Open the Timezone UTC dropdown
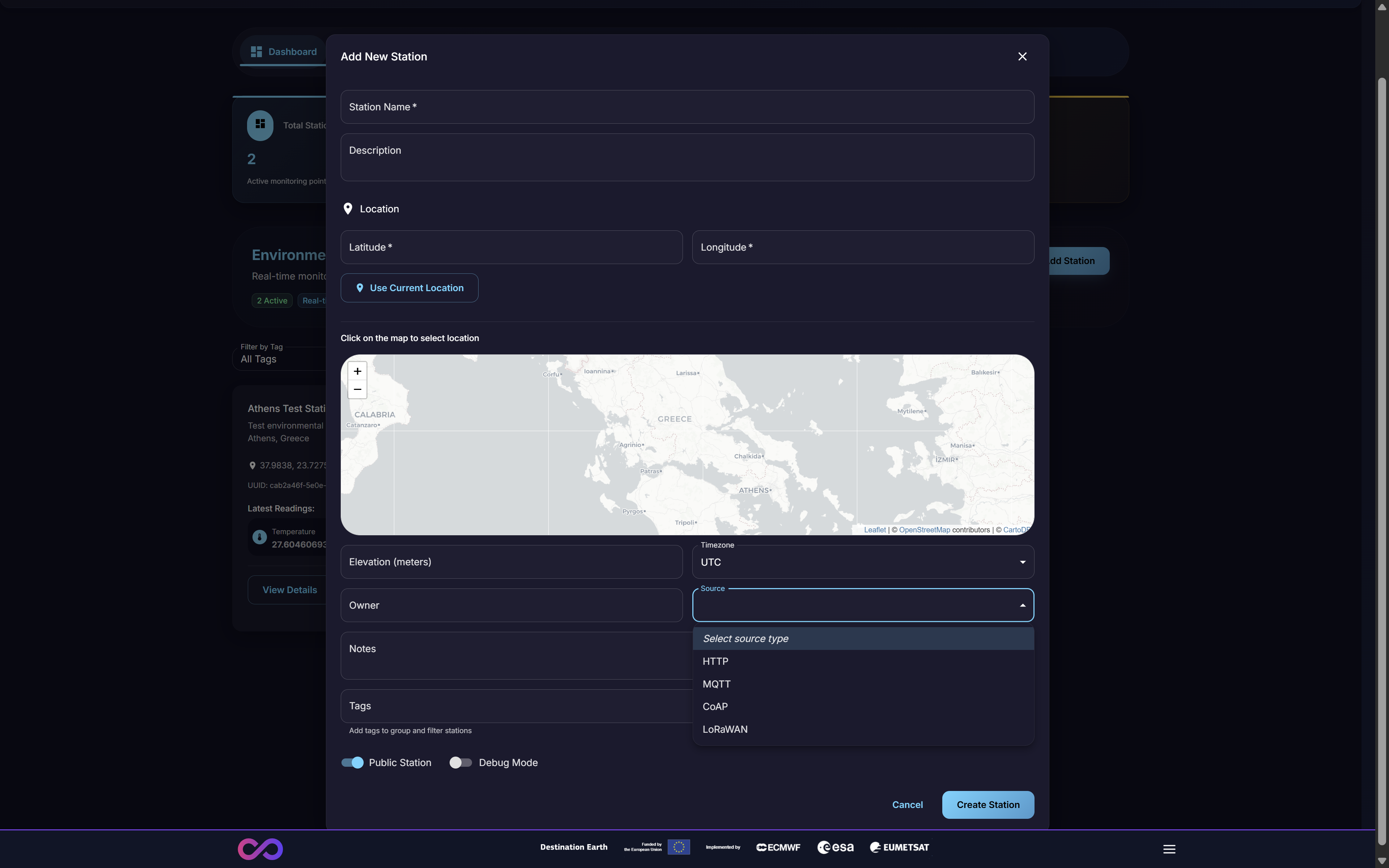 (x=863, y=562)
